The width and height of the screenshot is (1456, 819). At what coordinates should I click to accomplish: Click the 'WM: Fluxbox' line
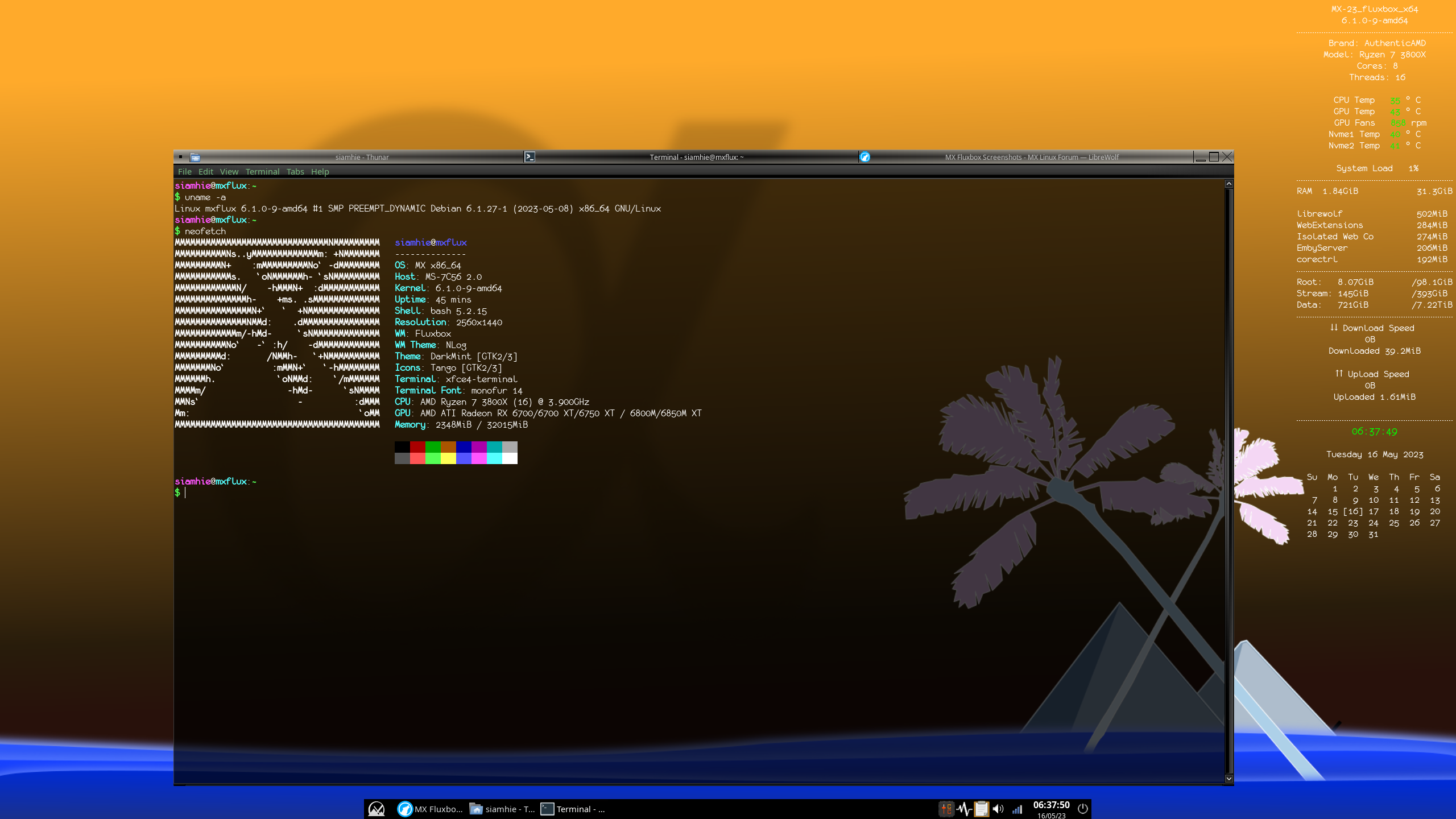click(x=423, y=334)
